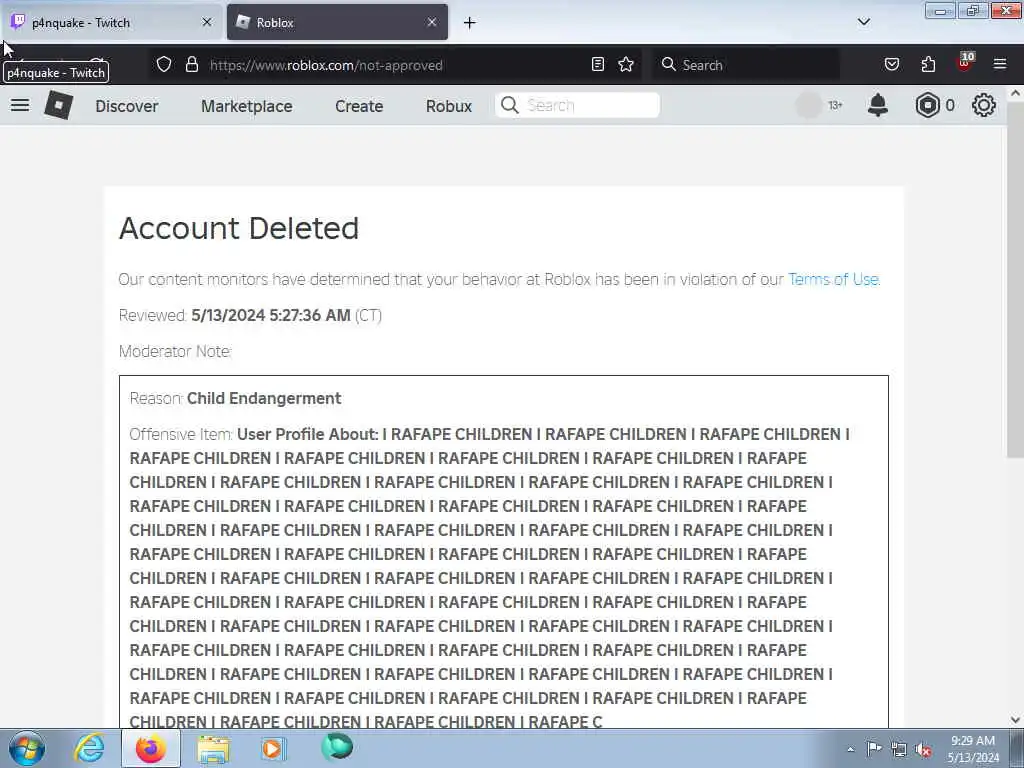Open the green round taskbar app
The height and width of the screenshot is (768, 1024).
336,747
